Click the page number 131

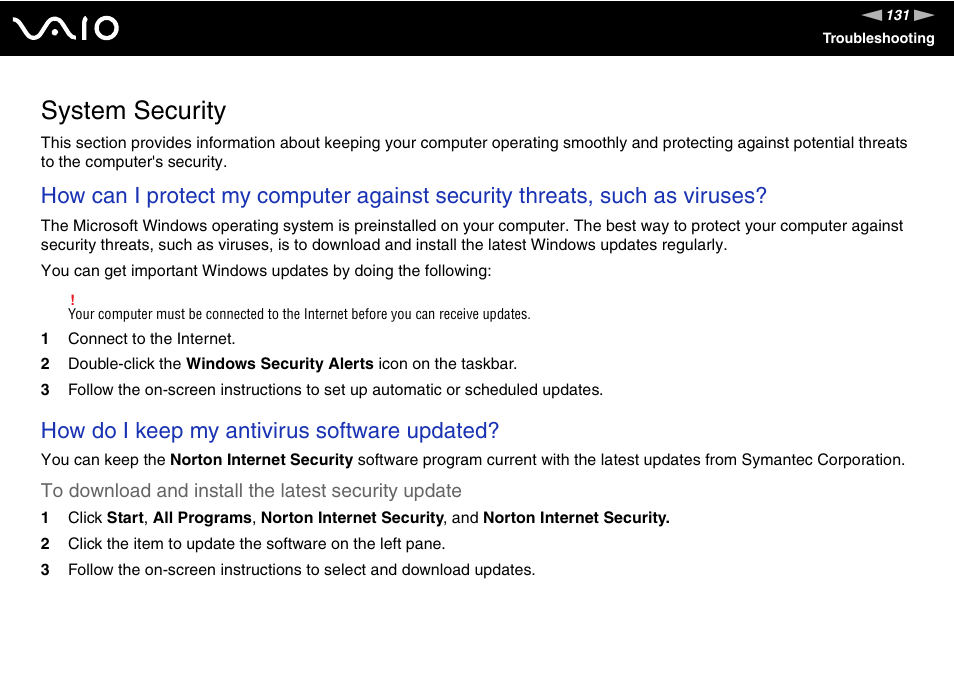click(897, 15)
